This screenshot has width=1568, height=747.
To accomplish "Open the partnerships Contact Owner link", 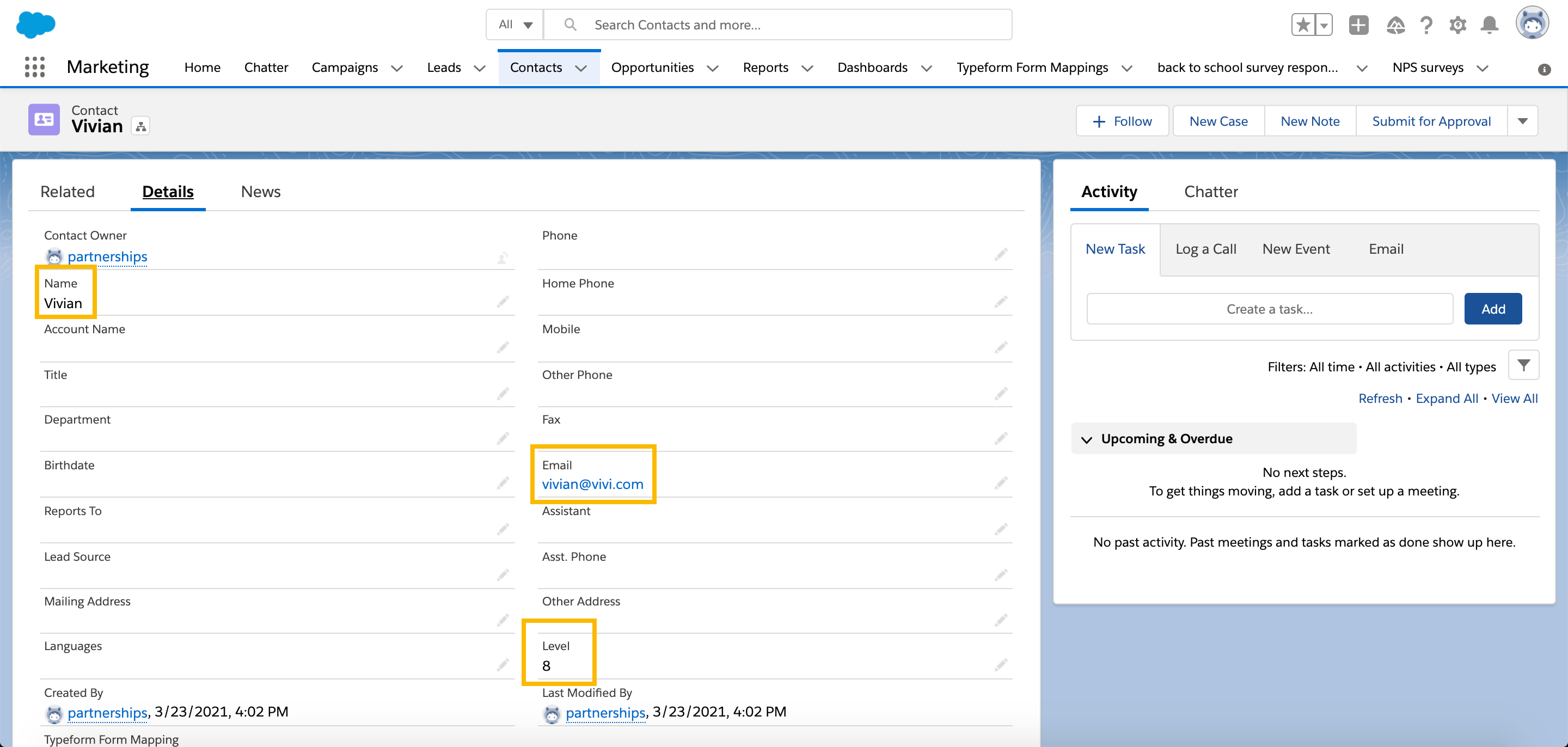I will coord(107,257).
